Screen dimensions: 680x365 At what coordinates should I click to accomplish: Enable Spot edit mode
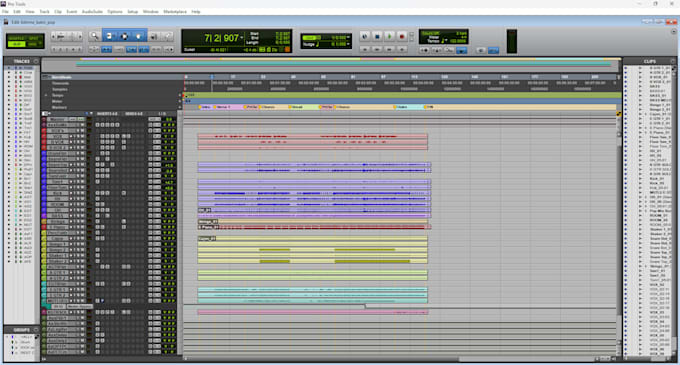pyautogui.click(x=33, y=38)
